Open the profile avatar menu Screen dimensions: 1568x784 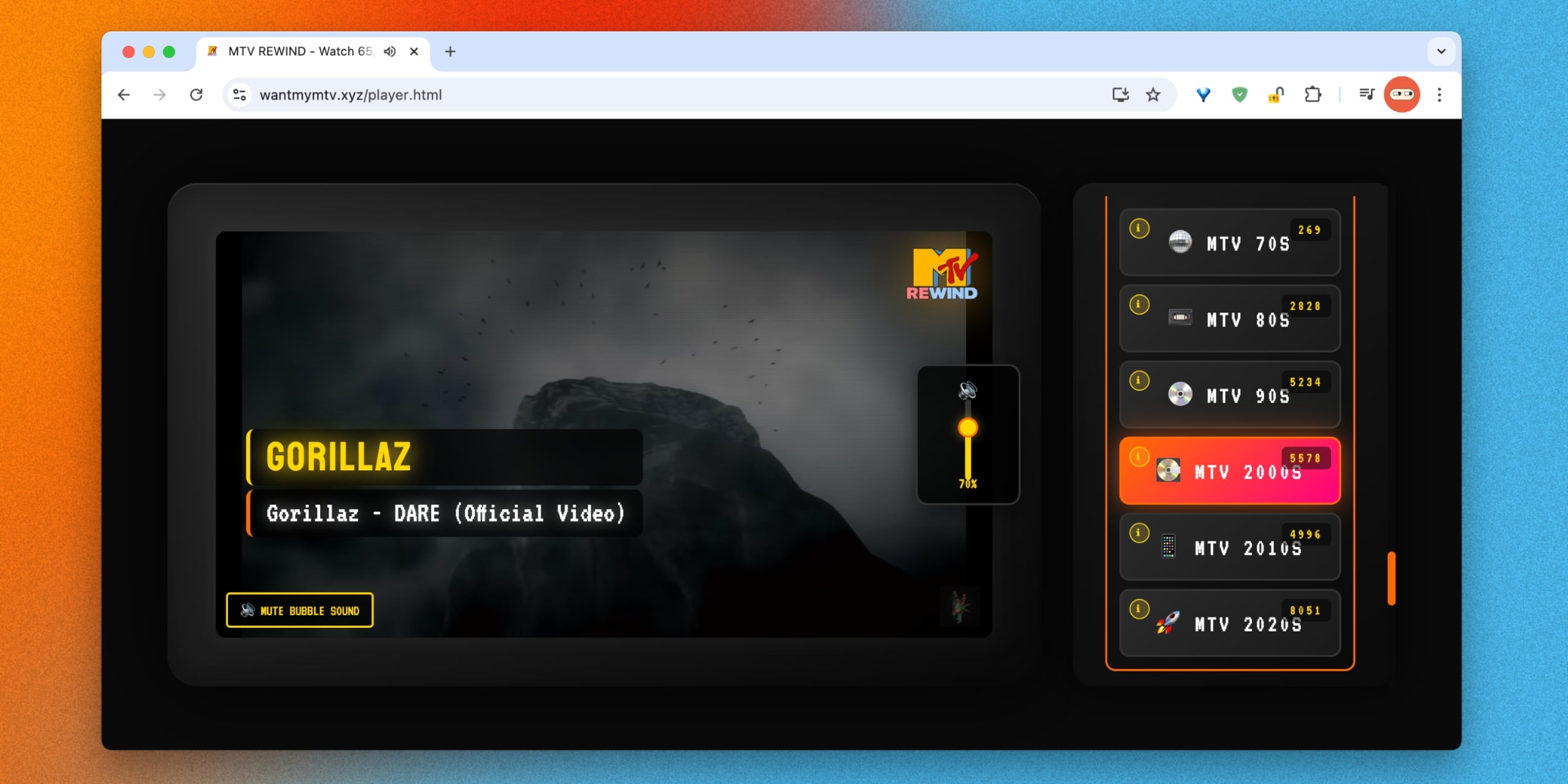point(1401,94)
